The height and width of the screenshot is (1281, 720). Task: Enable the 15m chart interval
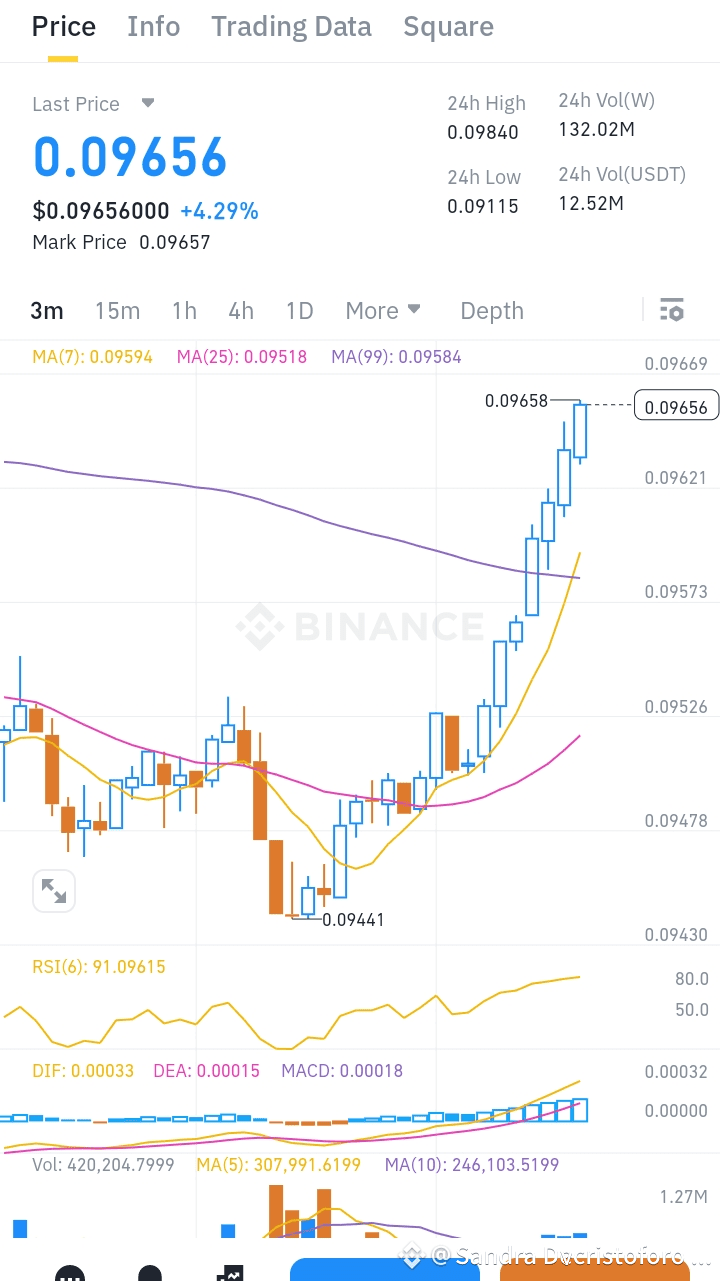coord(117,310)
